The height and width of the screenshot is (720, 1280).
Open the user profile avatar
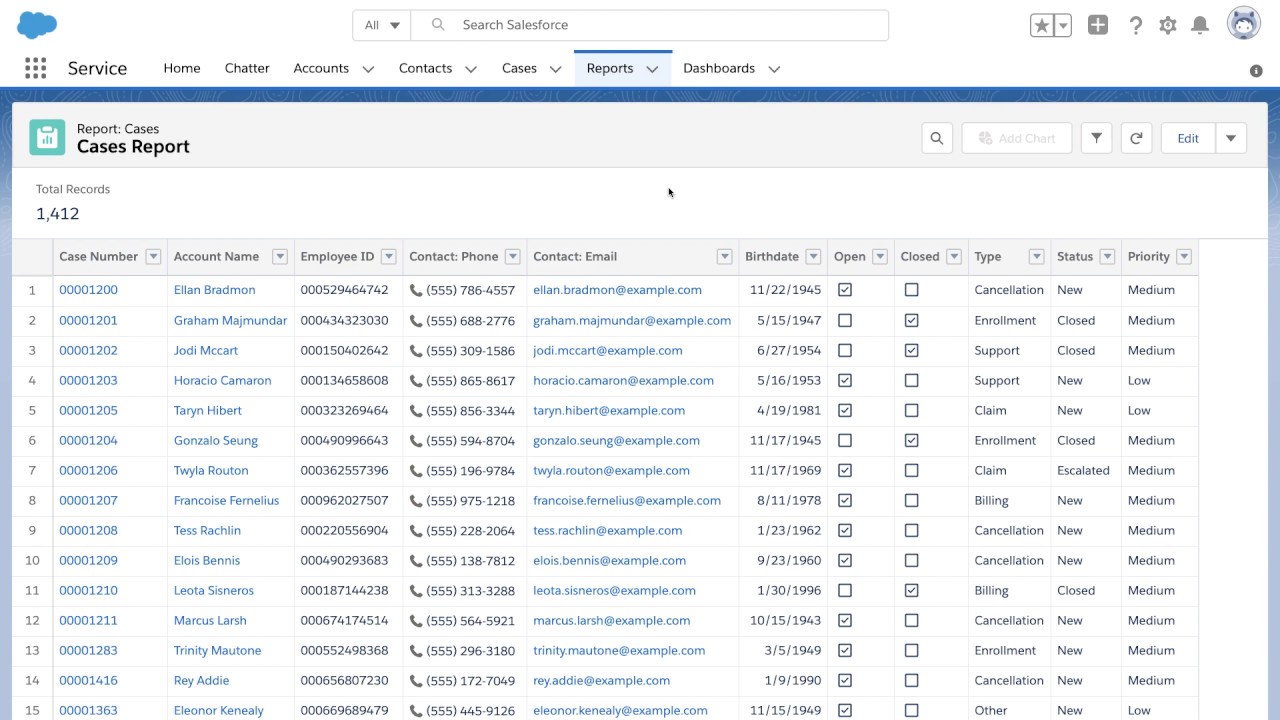pyautogui.click(x=1244, y=24)
